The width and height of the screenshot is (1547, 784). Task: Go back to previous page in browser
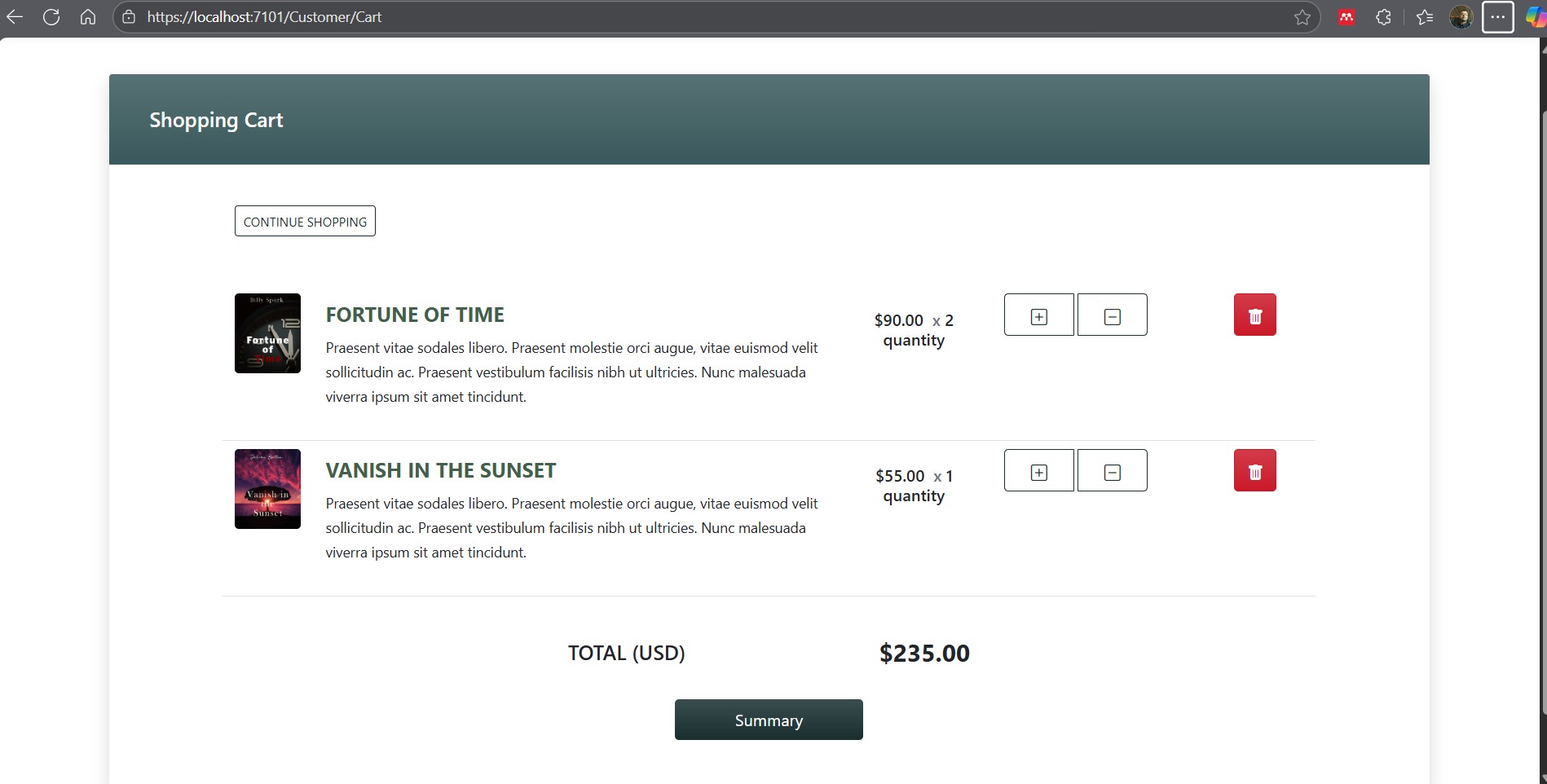tap(15, 17)
